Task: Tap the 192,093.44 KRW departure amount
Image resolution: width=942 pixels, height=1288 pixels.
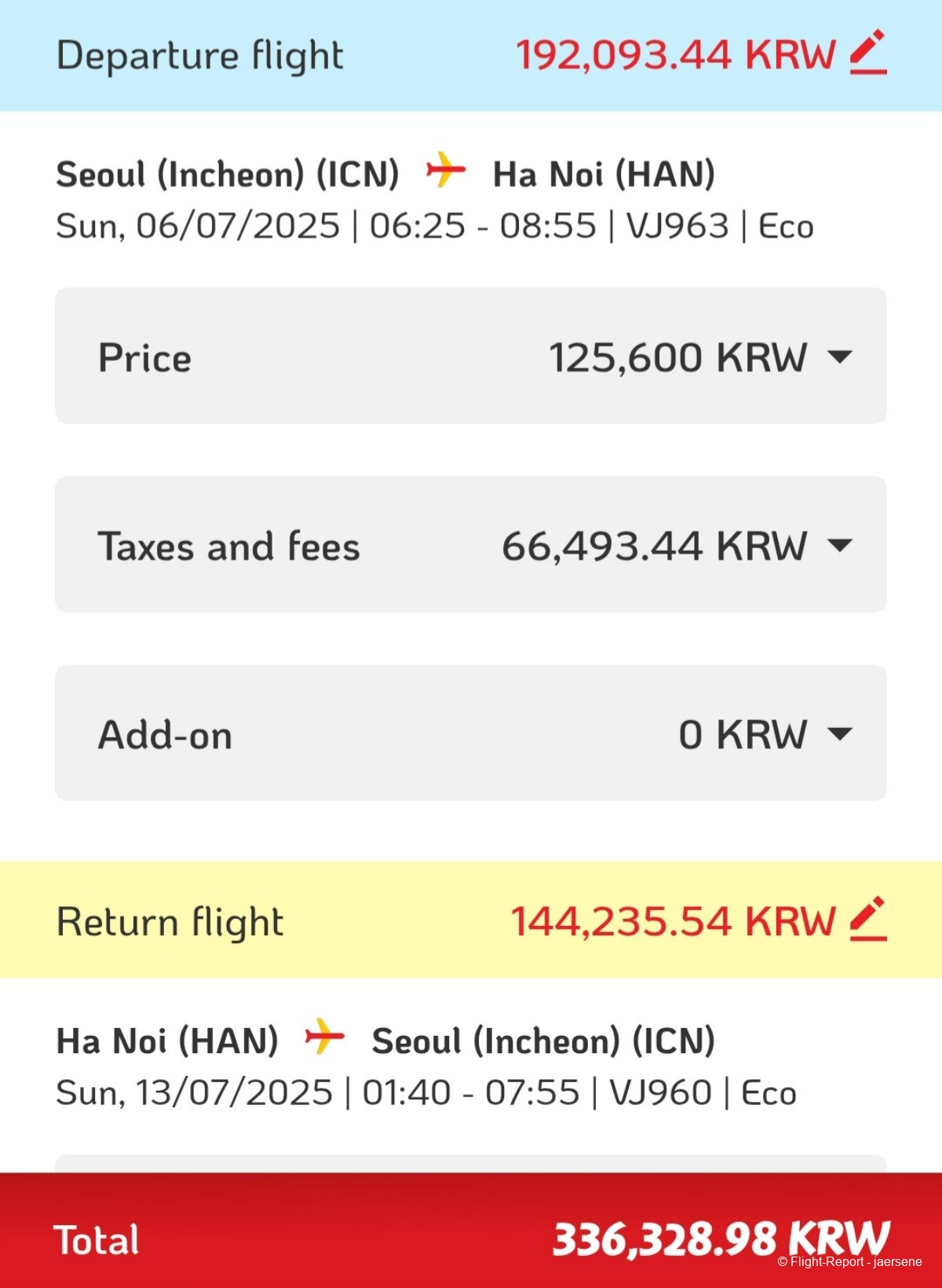Action: tap(675, 56)
